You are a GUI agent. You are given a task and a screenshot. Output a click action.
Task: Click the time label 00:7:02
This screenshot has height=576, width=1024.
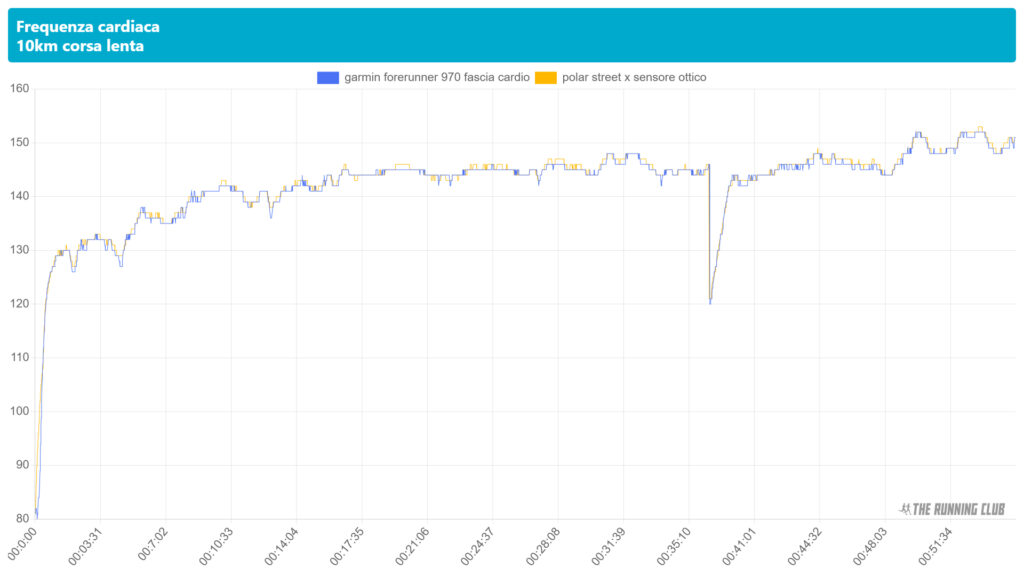153,544
